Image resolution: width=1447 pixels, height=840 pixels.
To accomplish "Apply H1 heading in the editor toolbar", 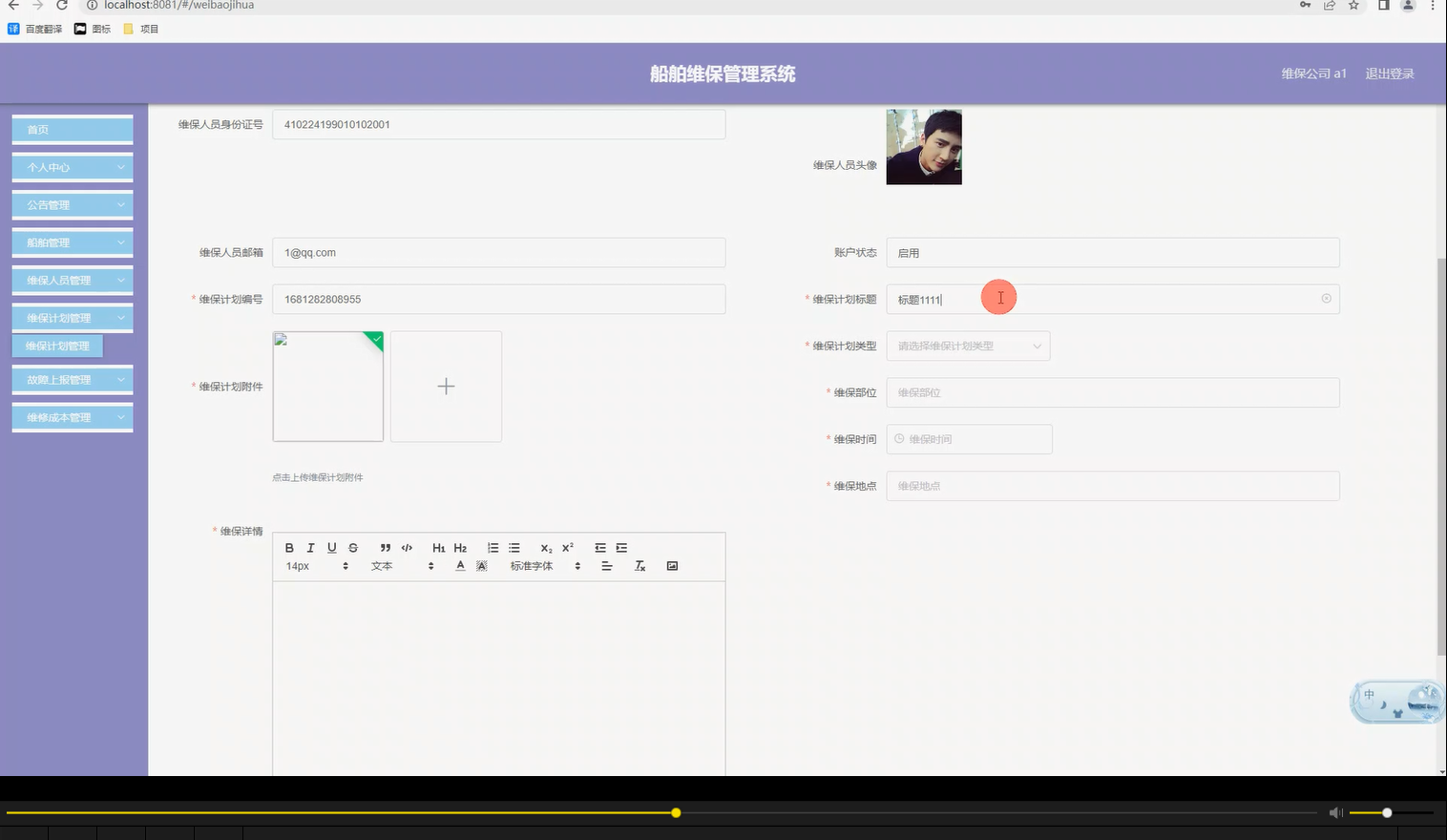I will point(438,547).
